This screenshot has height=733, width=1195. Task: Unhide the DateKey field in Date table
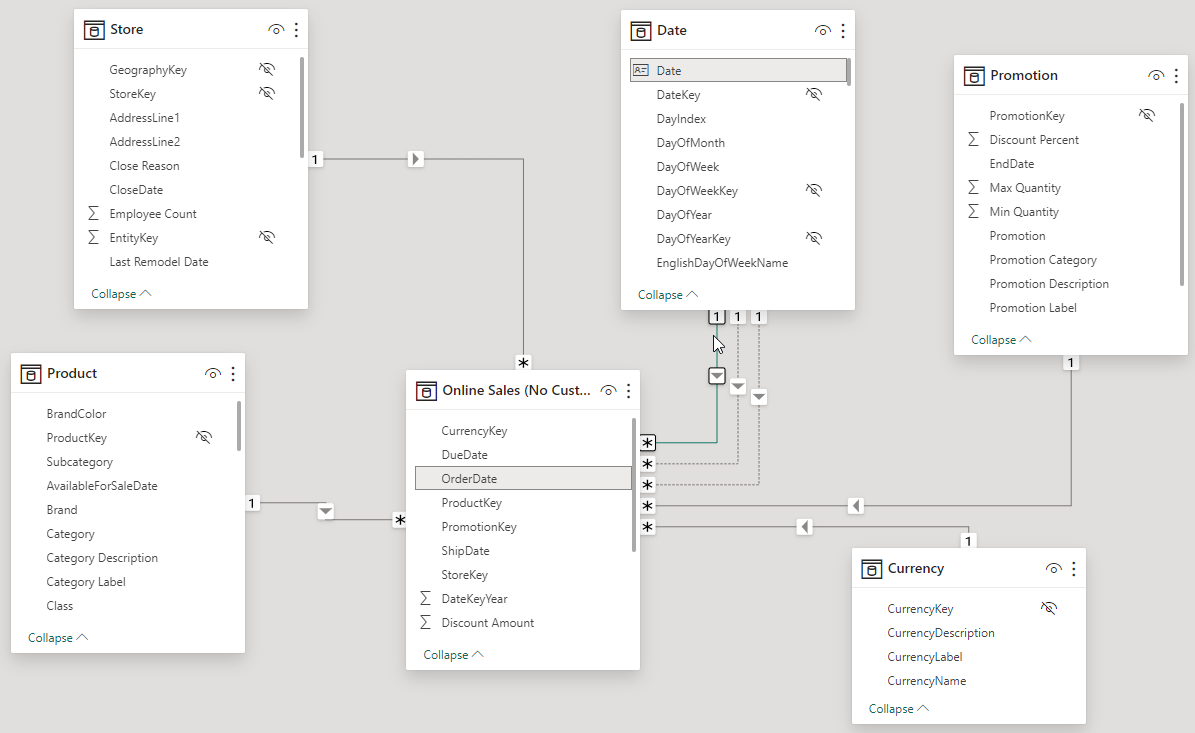pos(813,95)
